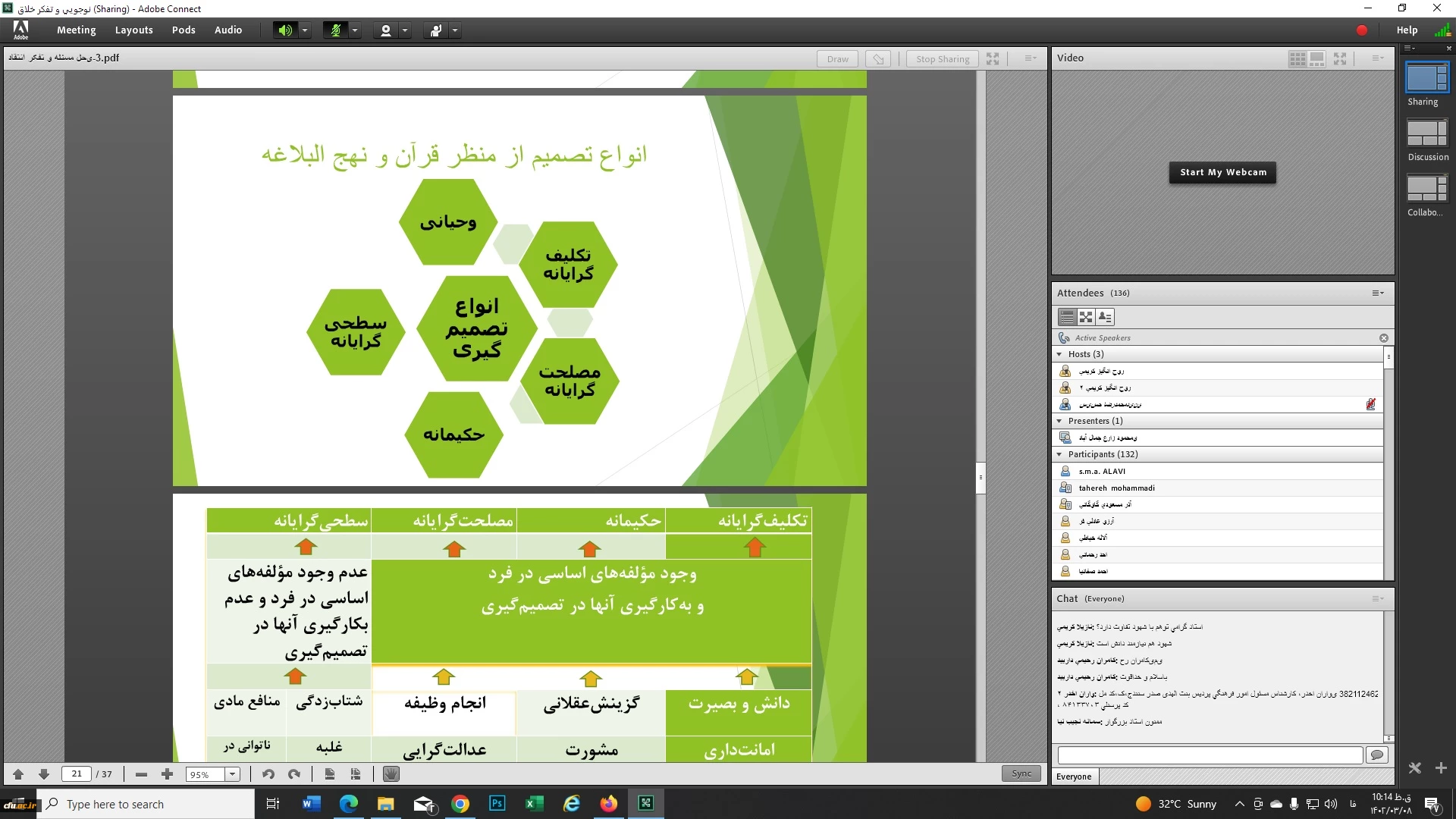Go to next PDF page arrow

click(44, 774)
